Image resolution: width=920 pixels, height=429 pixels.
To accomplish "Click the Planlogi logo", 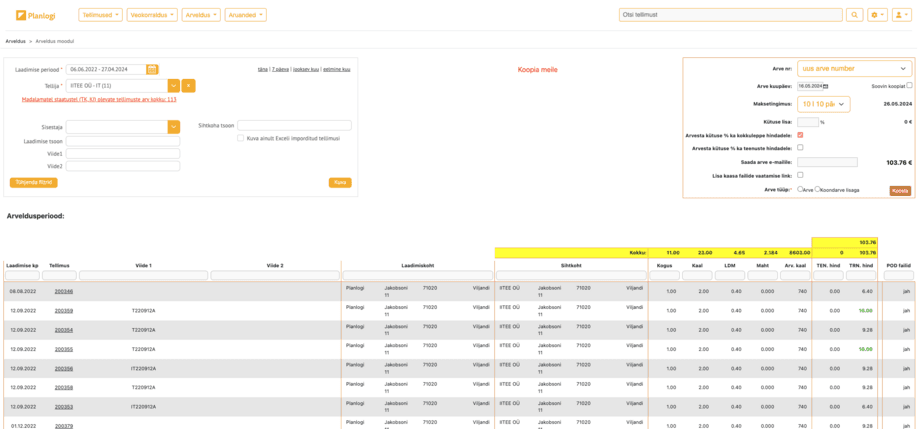I will click(36, 16).
